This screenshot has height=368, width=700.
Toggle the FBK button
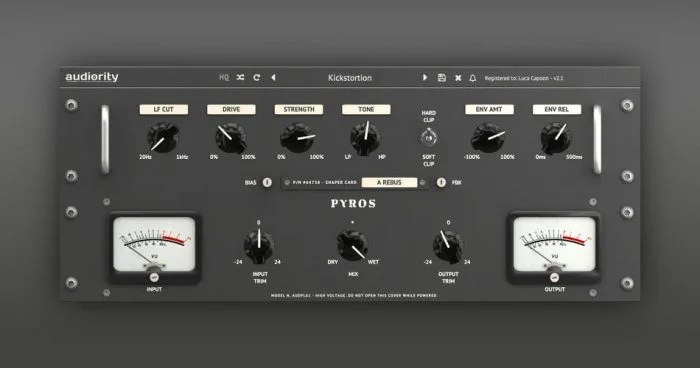tap(441, 182)
